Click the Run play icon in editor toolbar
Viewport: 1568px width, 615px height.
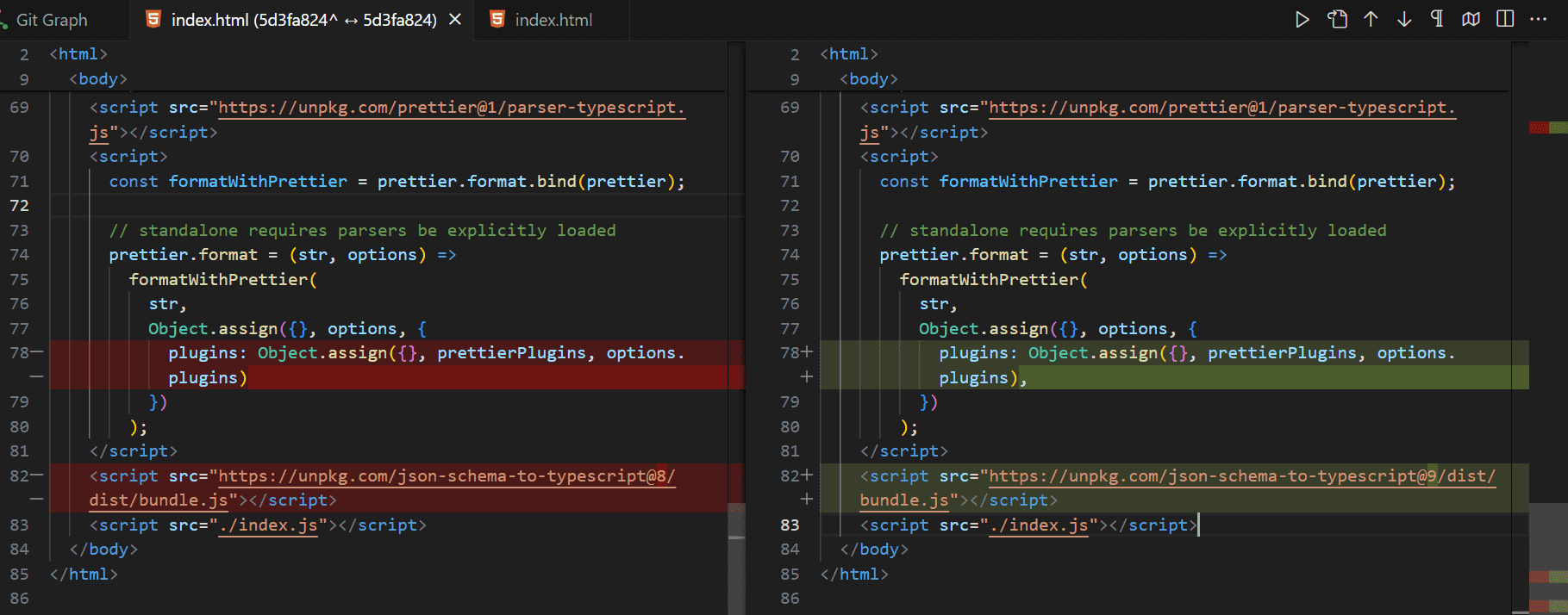pos(1302,20)
